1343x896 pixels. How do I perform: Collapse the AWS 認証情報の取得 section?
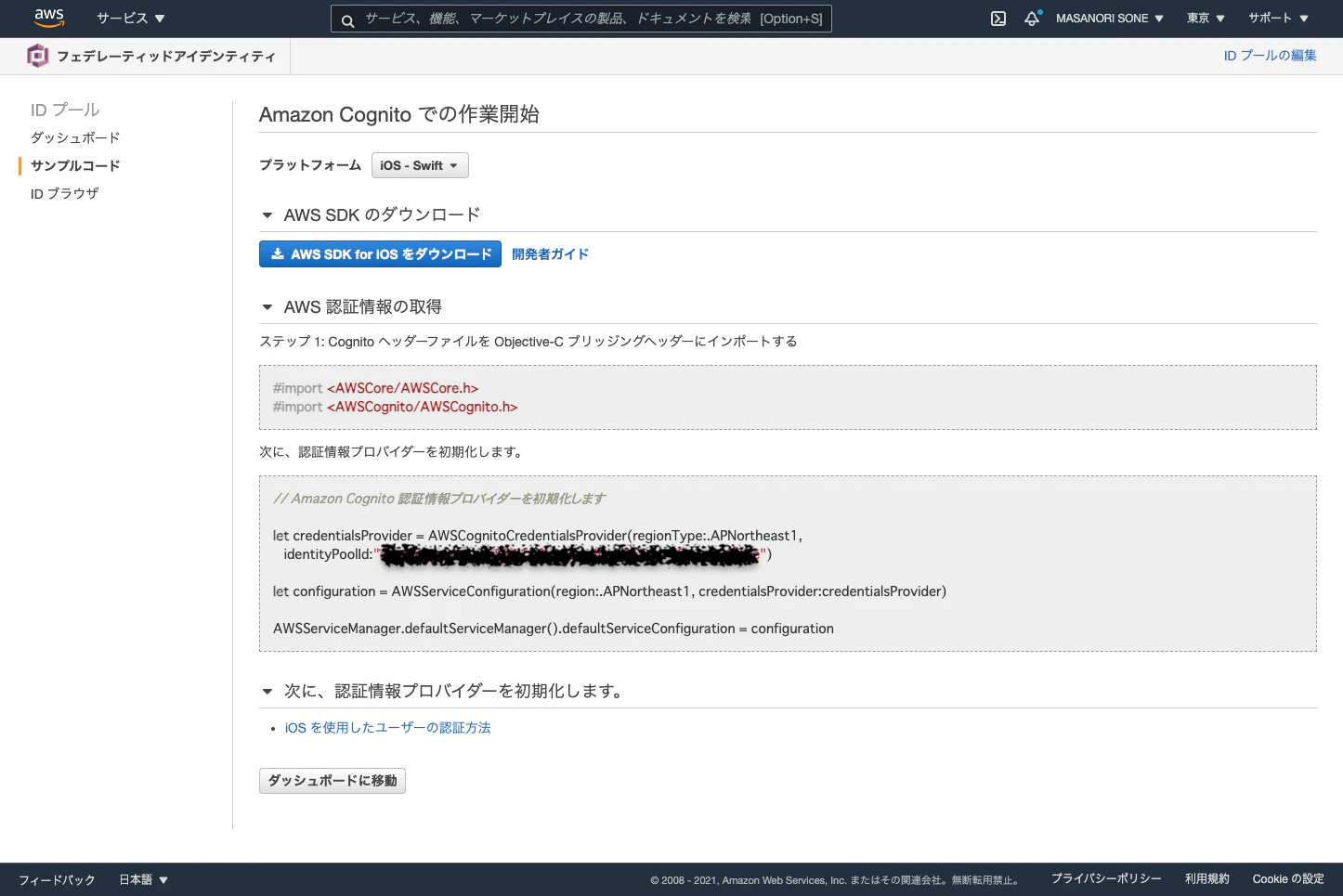pyautogui.click(x=267, y=306)
